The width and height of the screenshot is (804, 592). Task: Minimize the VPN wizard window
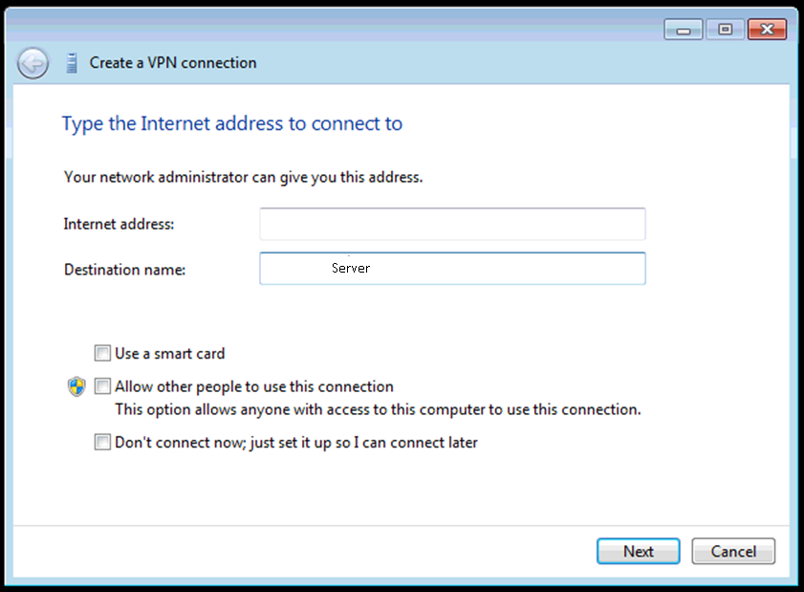(x=683, y=30)
